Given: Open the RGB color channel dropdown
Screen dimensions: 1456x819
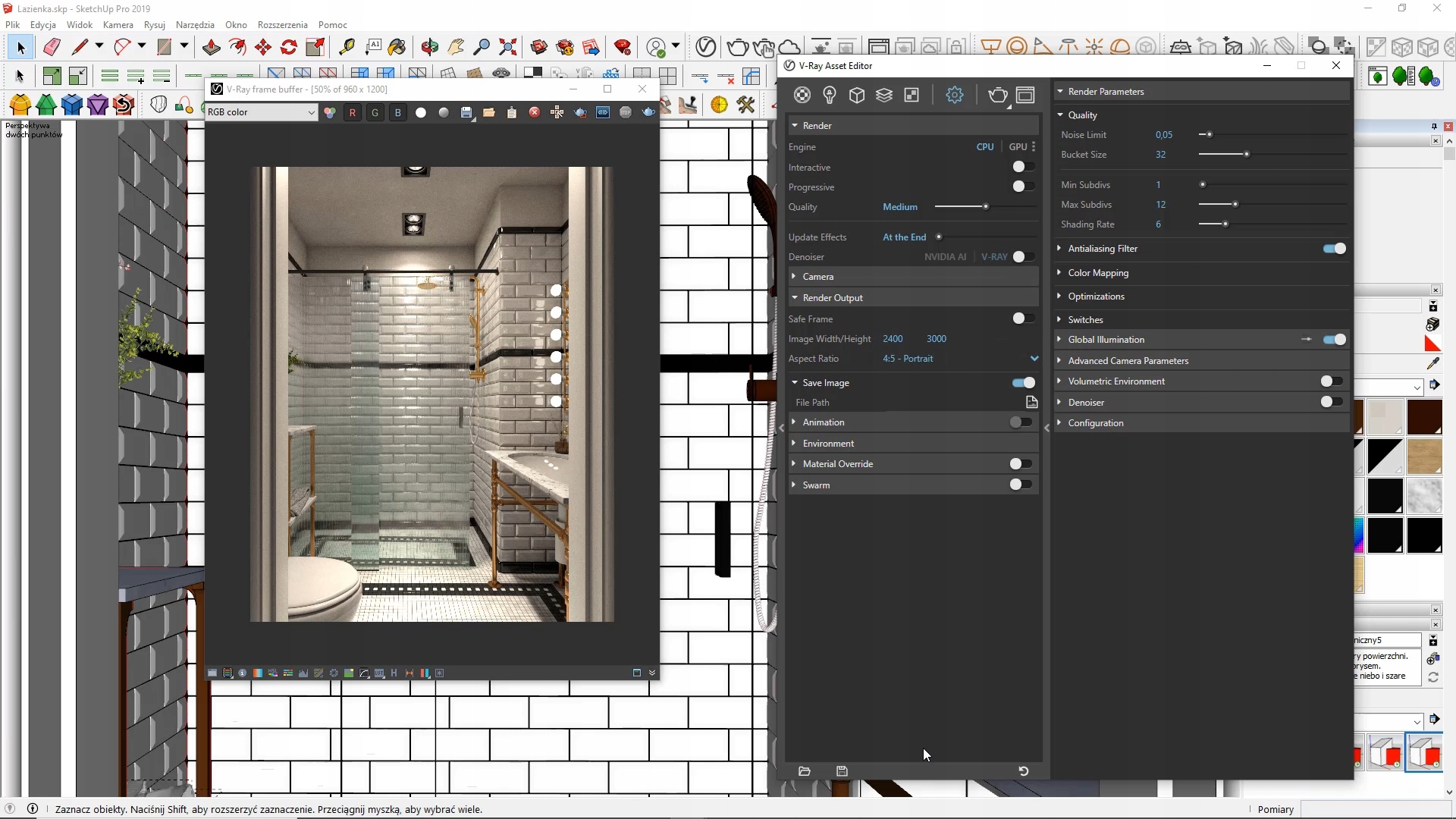Looking at the screenshot, I should click(261, 112).
